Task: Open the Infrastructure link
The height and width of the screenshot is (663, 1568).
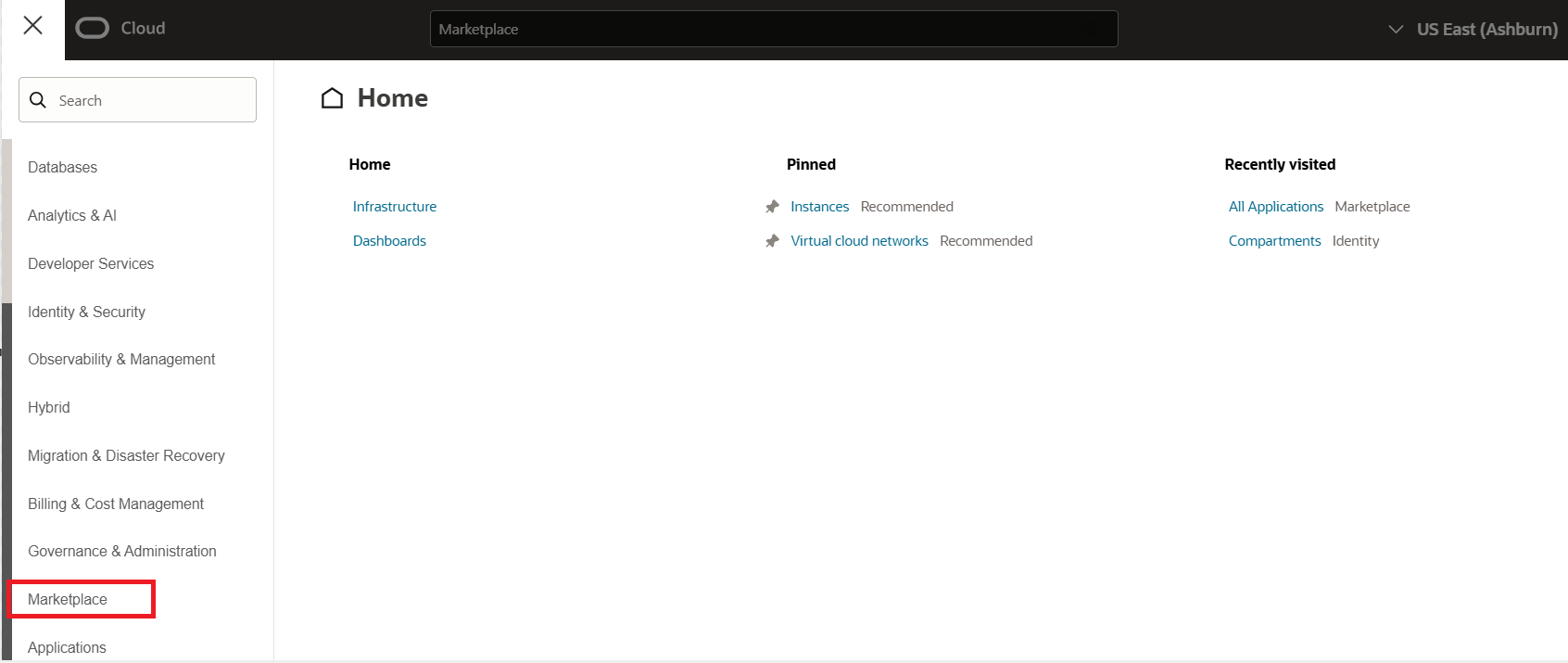Action: 395,207
